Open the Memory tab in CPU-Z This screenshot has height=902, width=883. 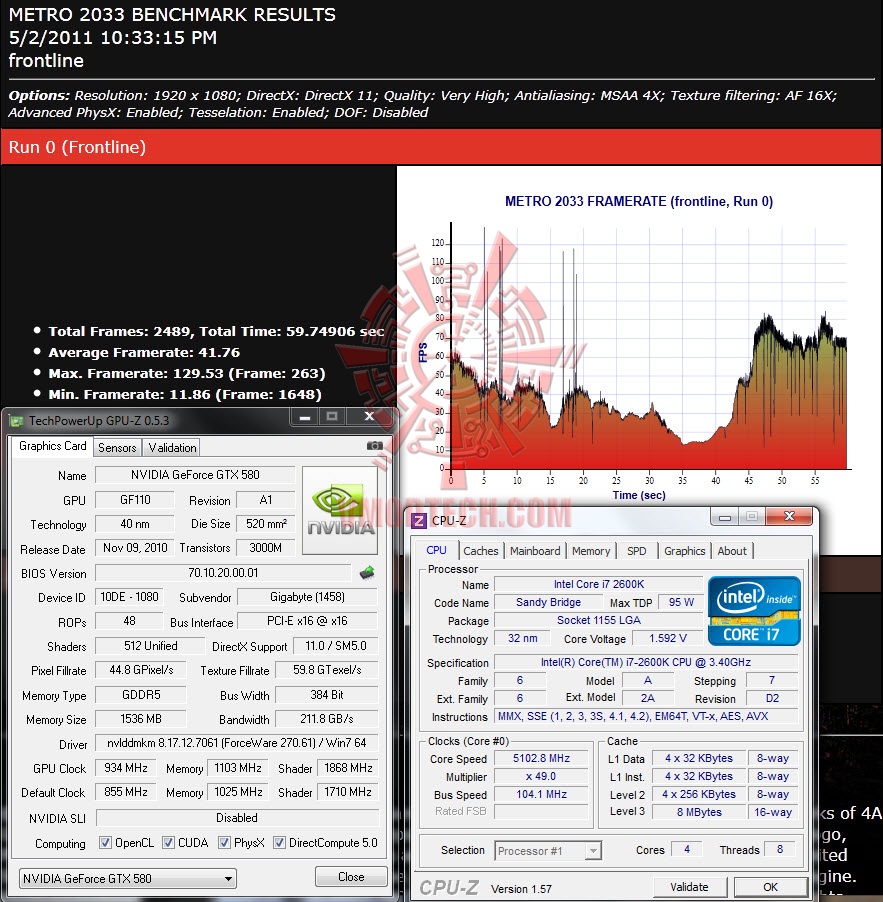click(591, 551)
